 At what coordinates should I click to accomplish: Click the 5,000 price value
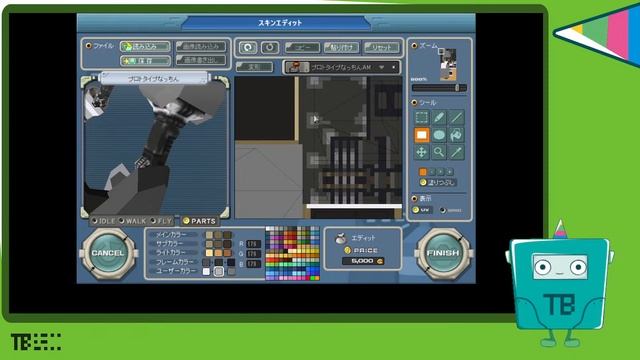click(x=362, y=261)
